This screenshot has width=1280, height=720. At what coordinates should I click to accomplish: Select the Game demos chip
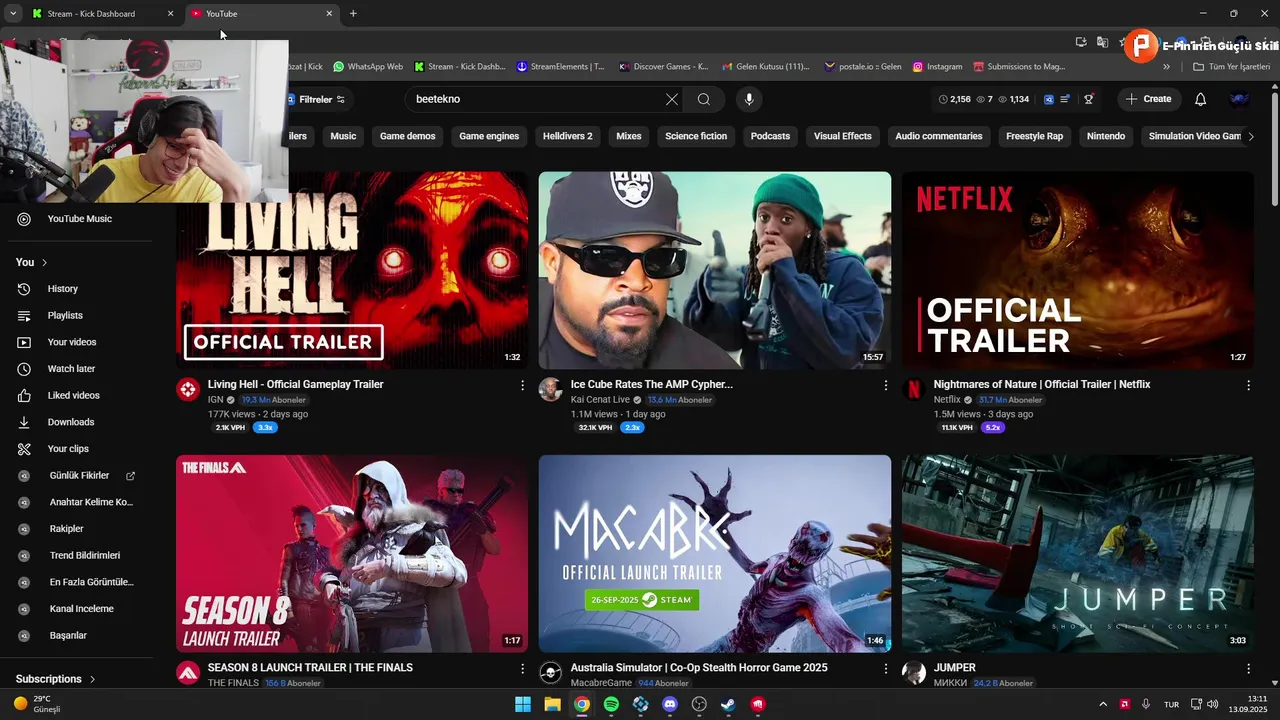(407, 136)
